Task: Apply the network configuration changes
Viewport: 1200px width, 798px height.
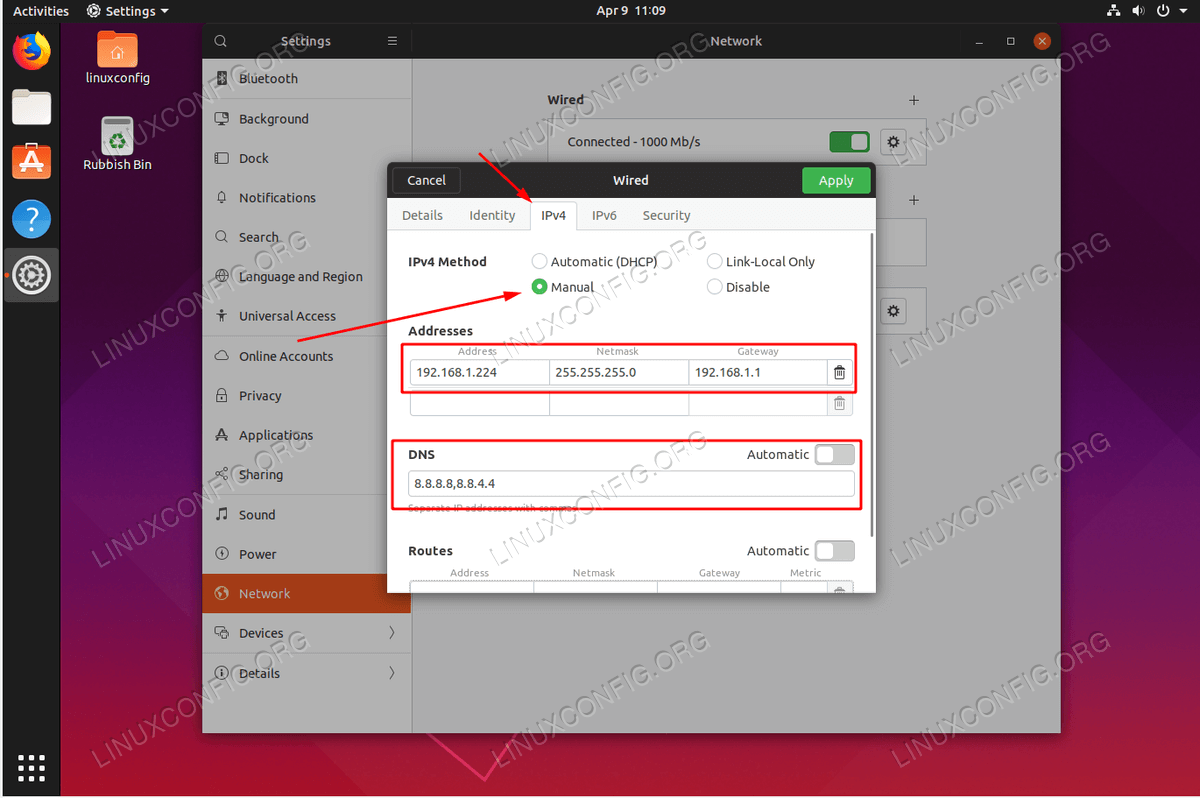Action: 836,180
